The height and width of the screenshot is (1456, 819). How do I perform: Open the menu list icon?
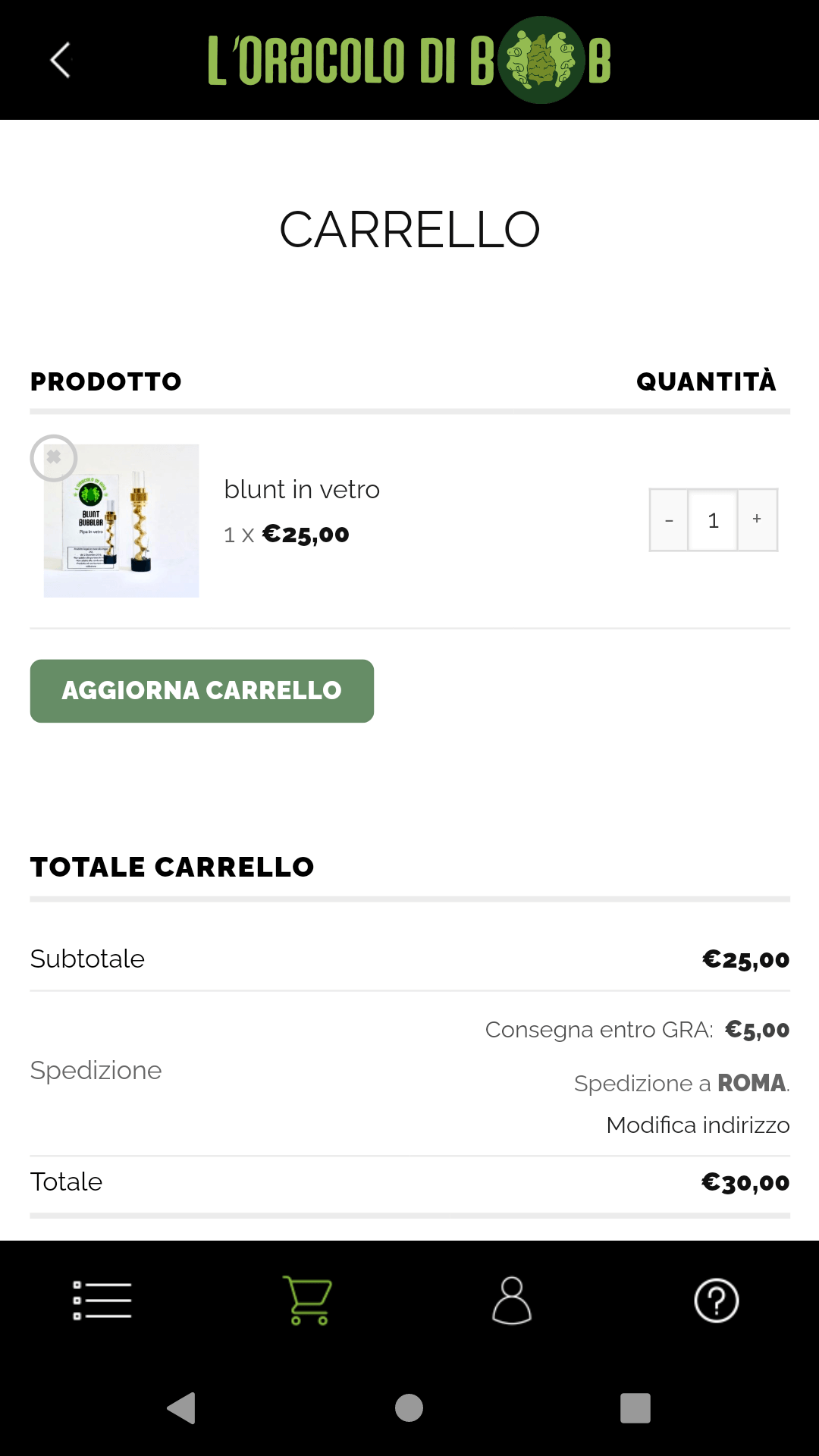click(x=102, y=1300)
